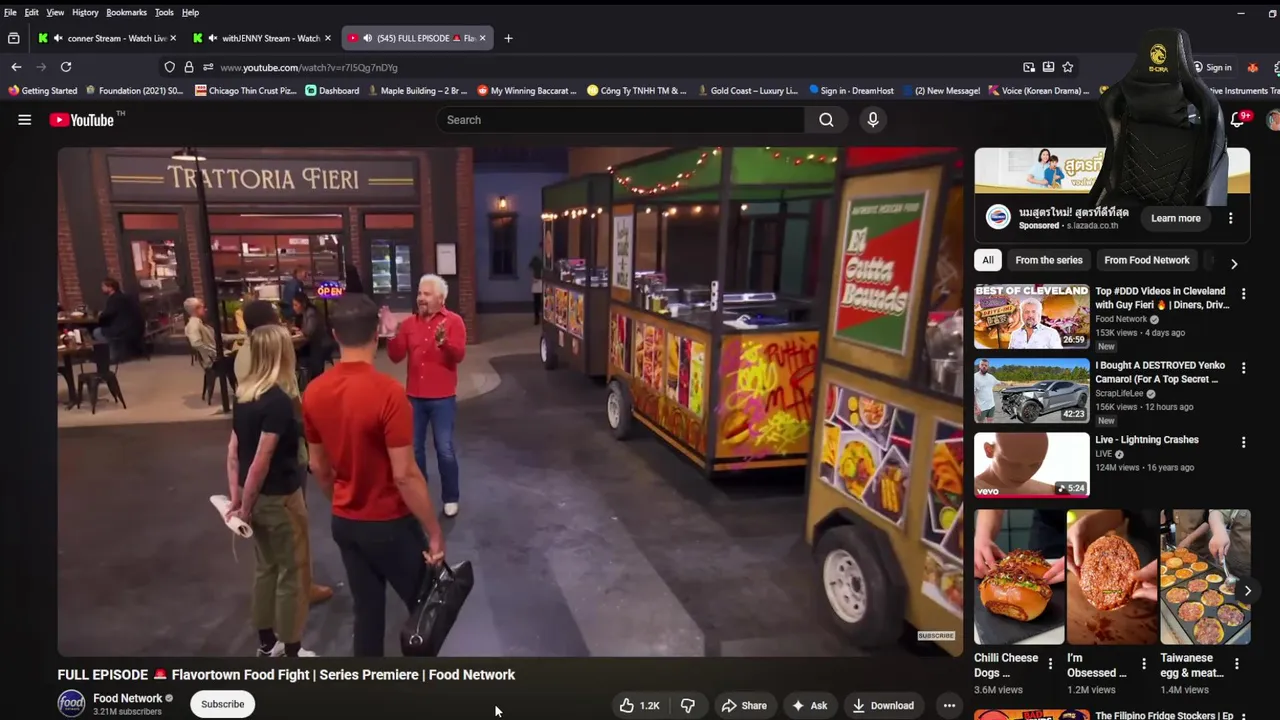The width and height of the screenshot is (1280, 720).
Task: Open the View menu
Action: pos(55,12)
